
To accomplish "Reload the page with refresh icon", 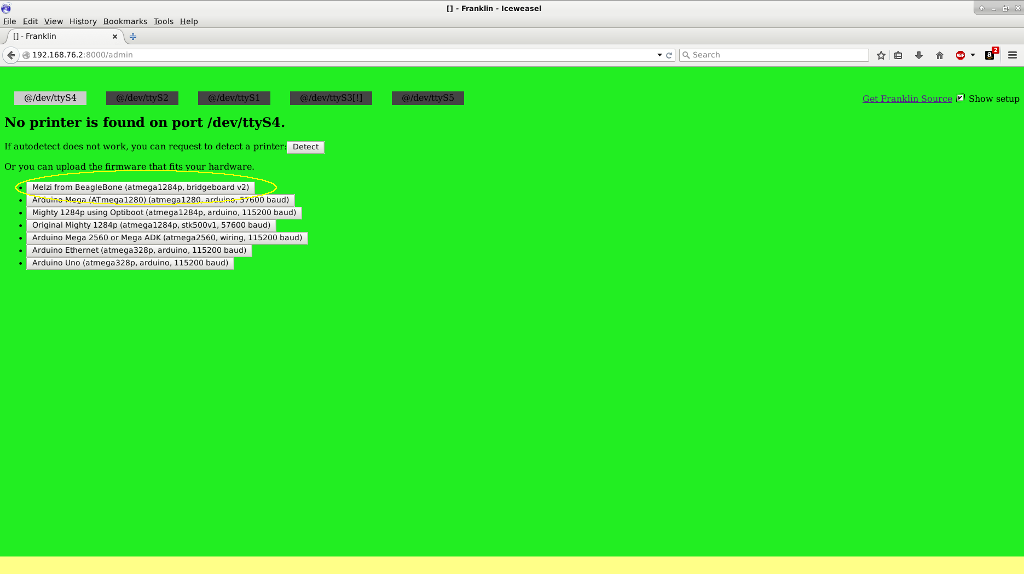I will (669, 55).
